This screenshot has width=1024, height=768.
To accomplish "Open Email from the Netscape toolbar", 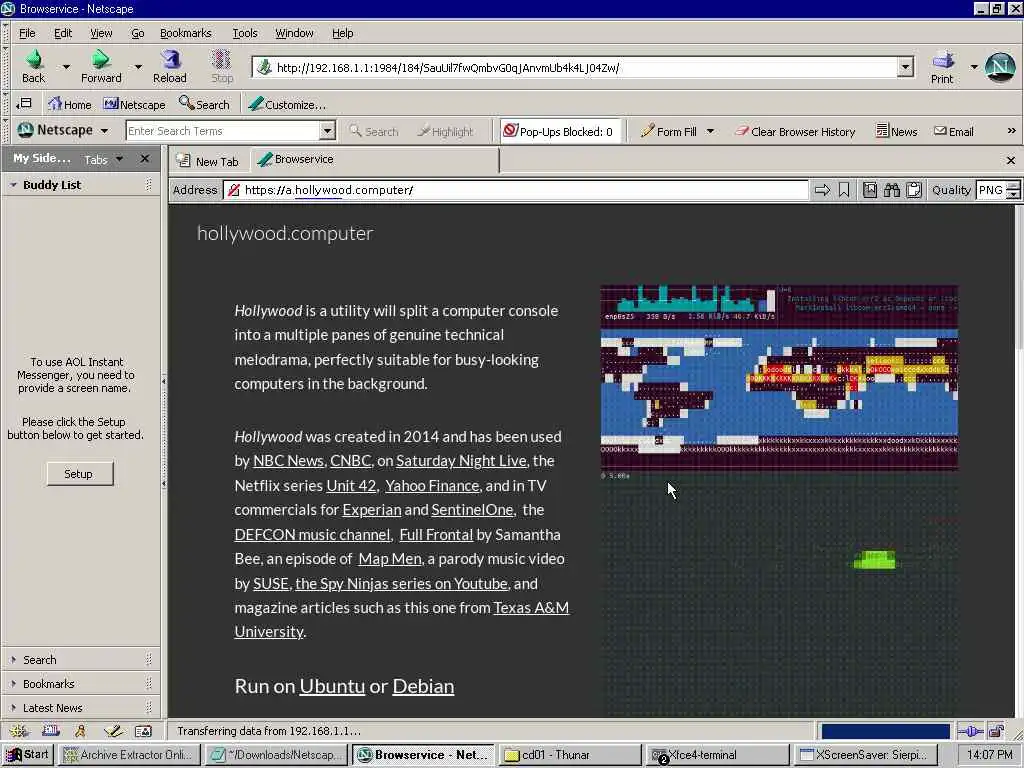I will 953,131.
